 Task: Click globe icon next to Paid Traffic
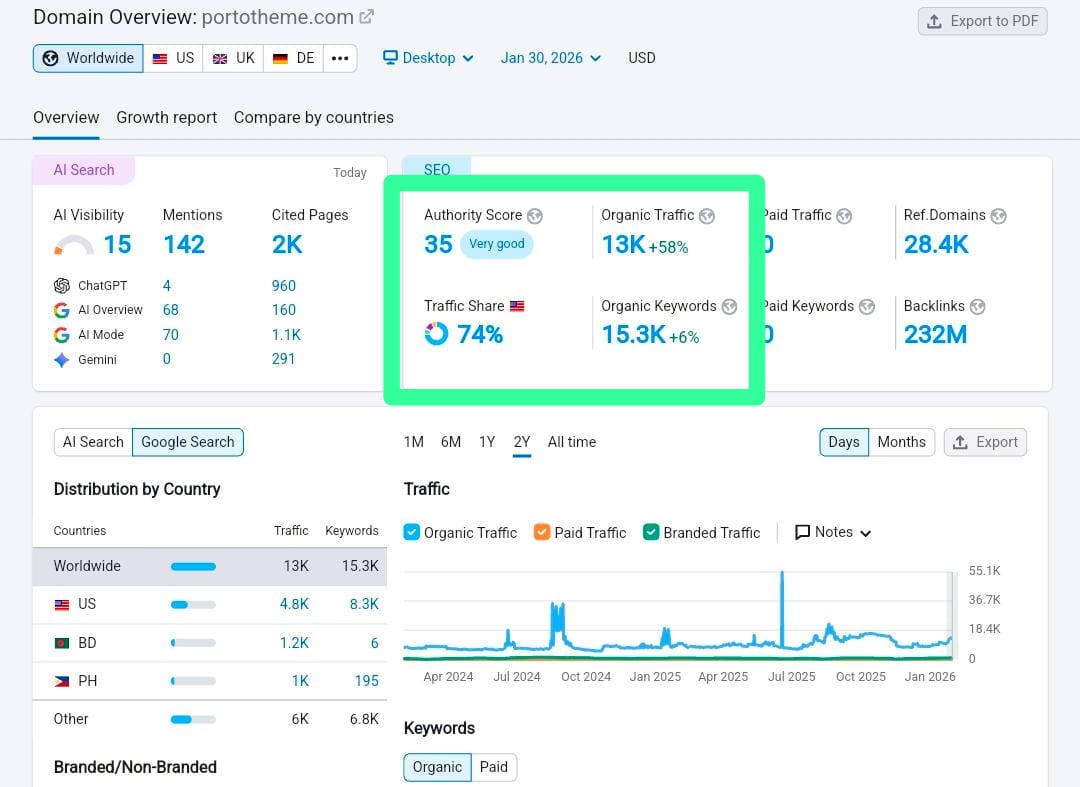point(844,216)
